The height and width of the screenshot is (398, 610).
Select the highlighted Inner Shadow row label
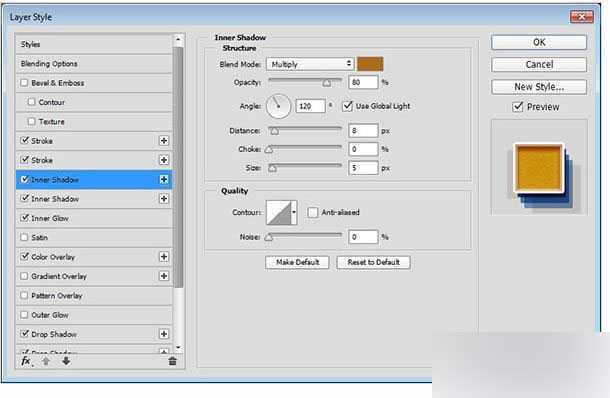(55, 180)
